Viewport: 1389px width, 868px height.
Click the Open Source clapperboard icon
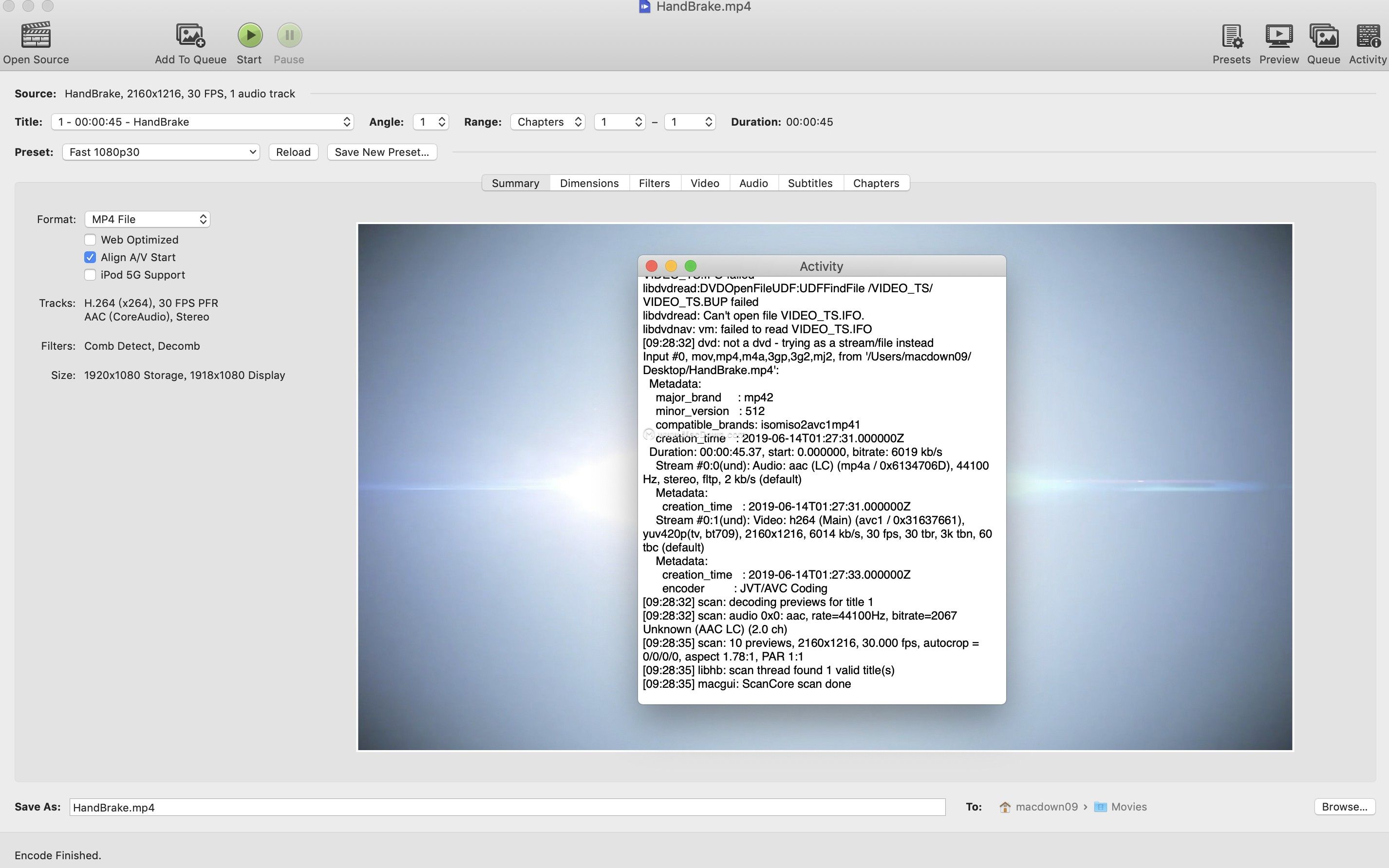tap(36, 35)
